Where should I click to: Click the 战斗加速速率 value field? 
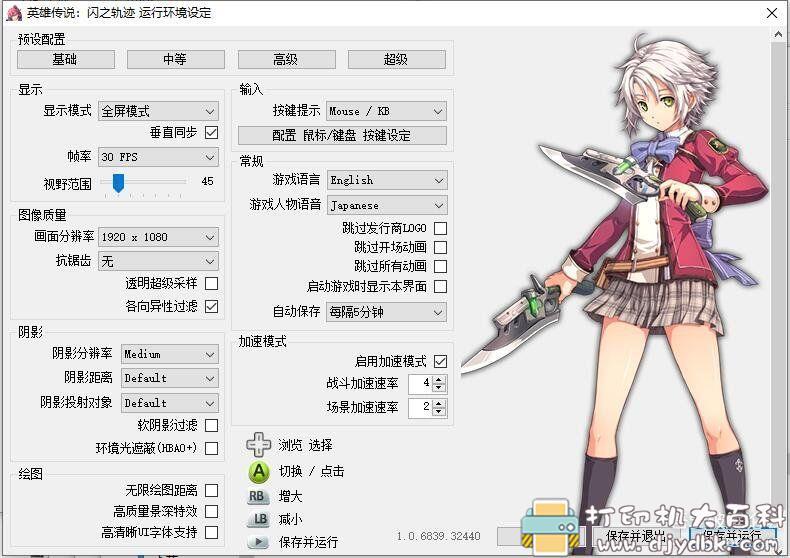(x=421, y=384)
